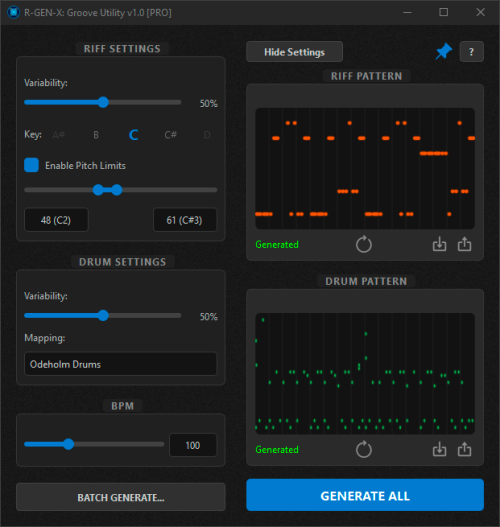
Task: Select key C
Action: (133, 135)
